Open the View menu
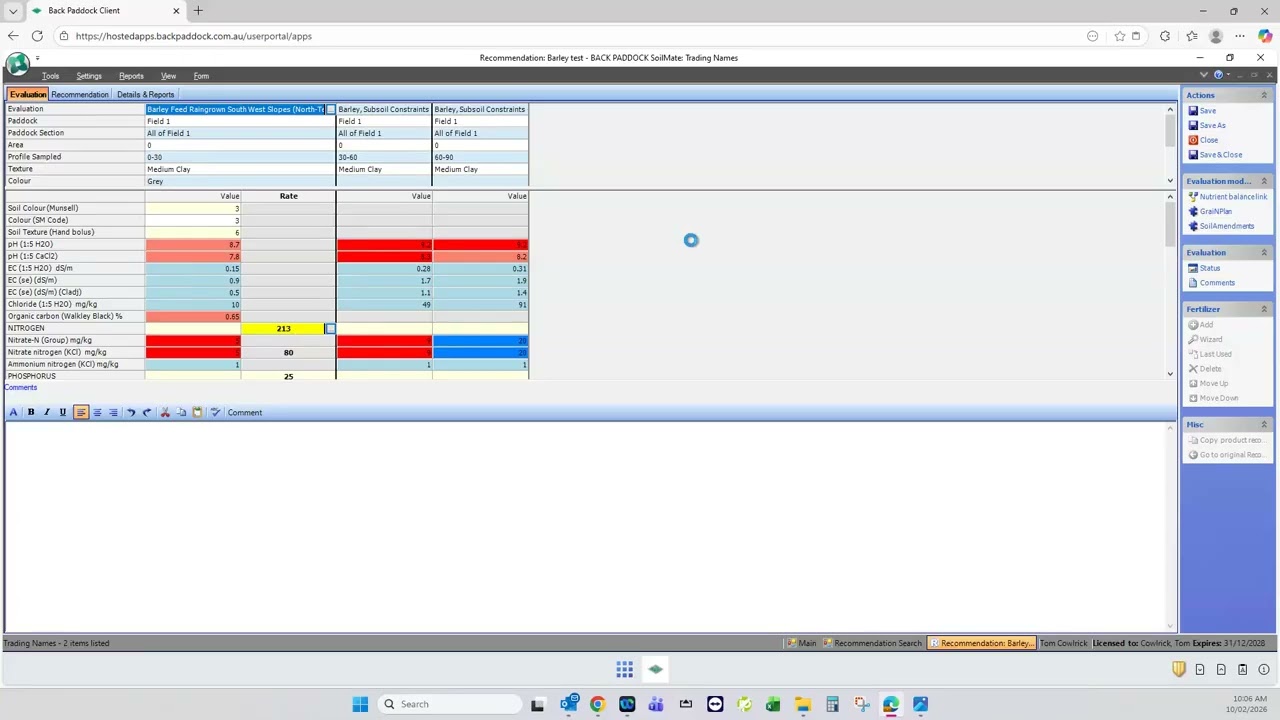This screenshot has width=1280, height=720. click(x=168, y=76)
